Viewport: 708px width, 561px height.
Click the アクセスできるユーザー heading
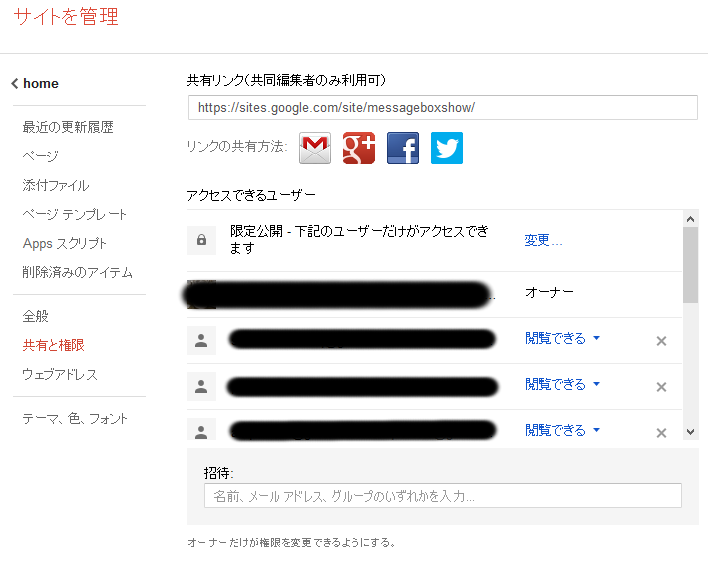tap(251, 195)
